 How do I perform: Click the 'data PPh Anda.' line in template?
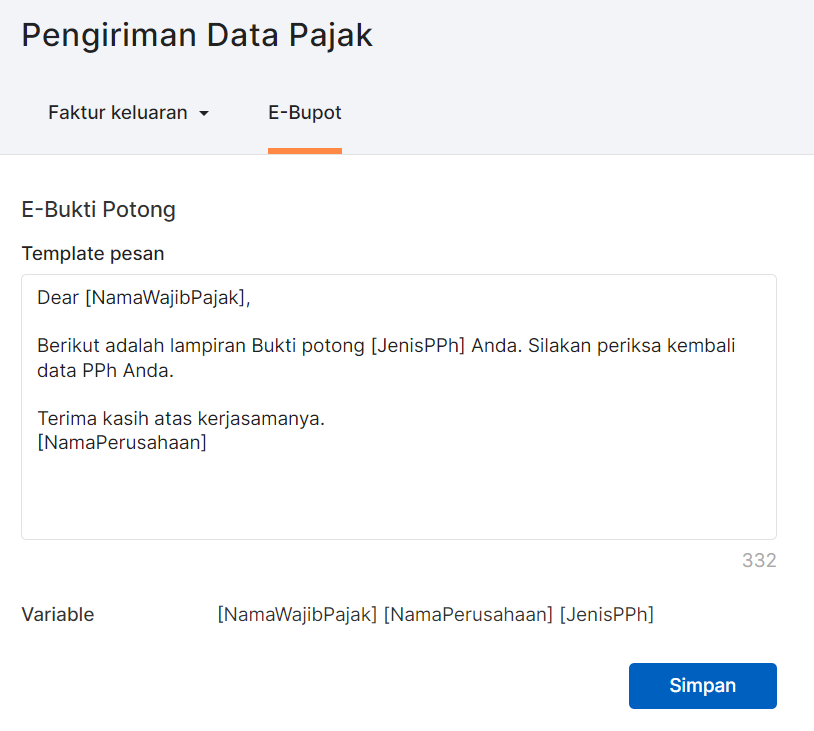(x=105, y=371)
